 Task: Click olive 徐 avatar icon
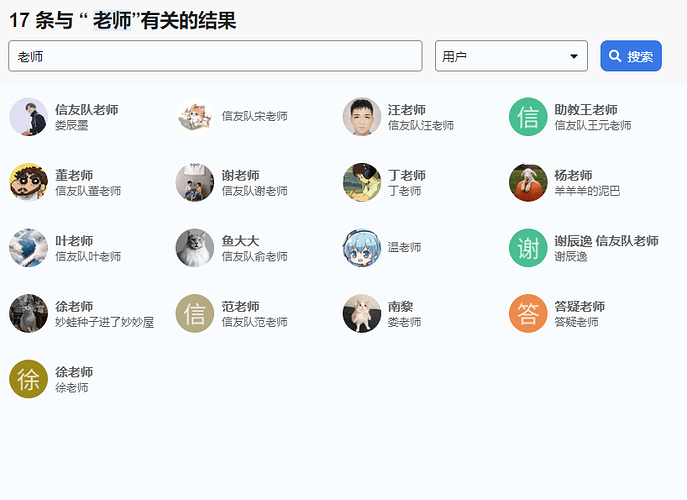click(28, 379)
